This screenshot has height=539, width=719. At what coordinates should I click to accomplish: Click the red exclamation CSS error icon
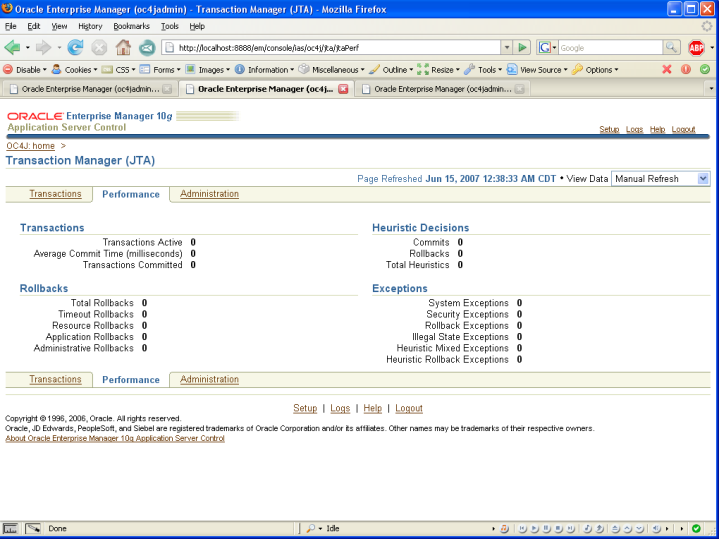coord(686,70)
